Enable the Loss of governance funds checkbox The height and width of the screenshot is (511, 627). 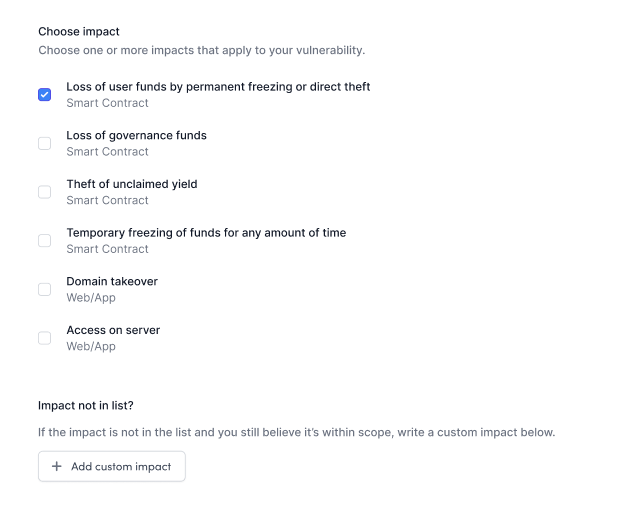coord(45,143)
